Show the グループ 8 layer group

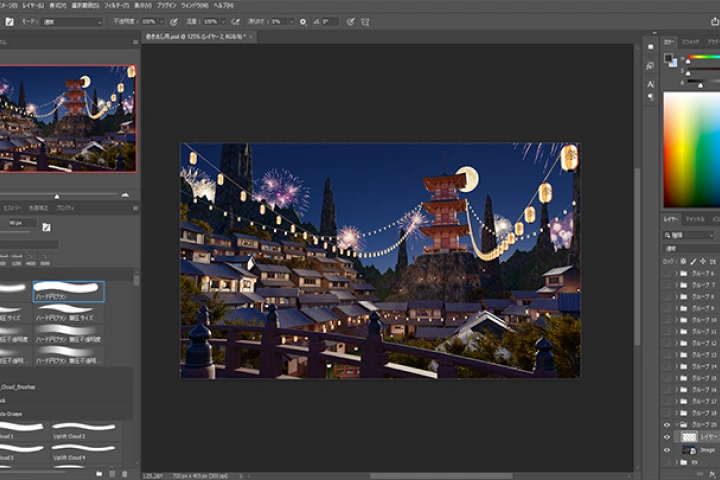tap(667, 297)
